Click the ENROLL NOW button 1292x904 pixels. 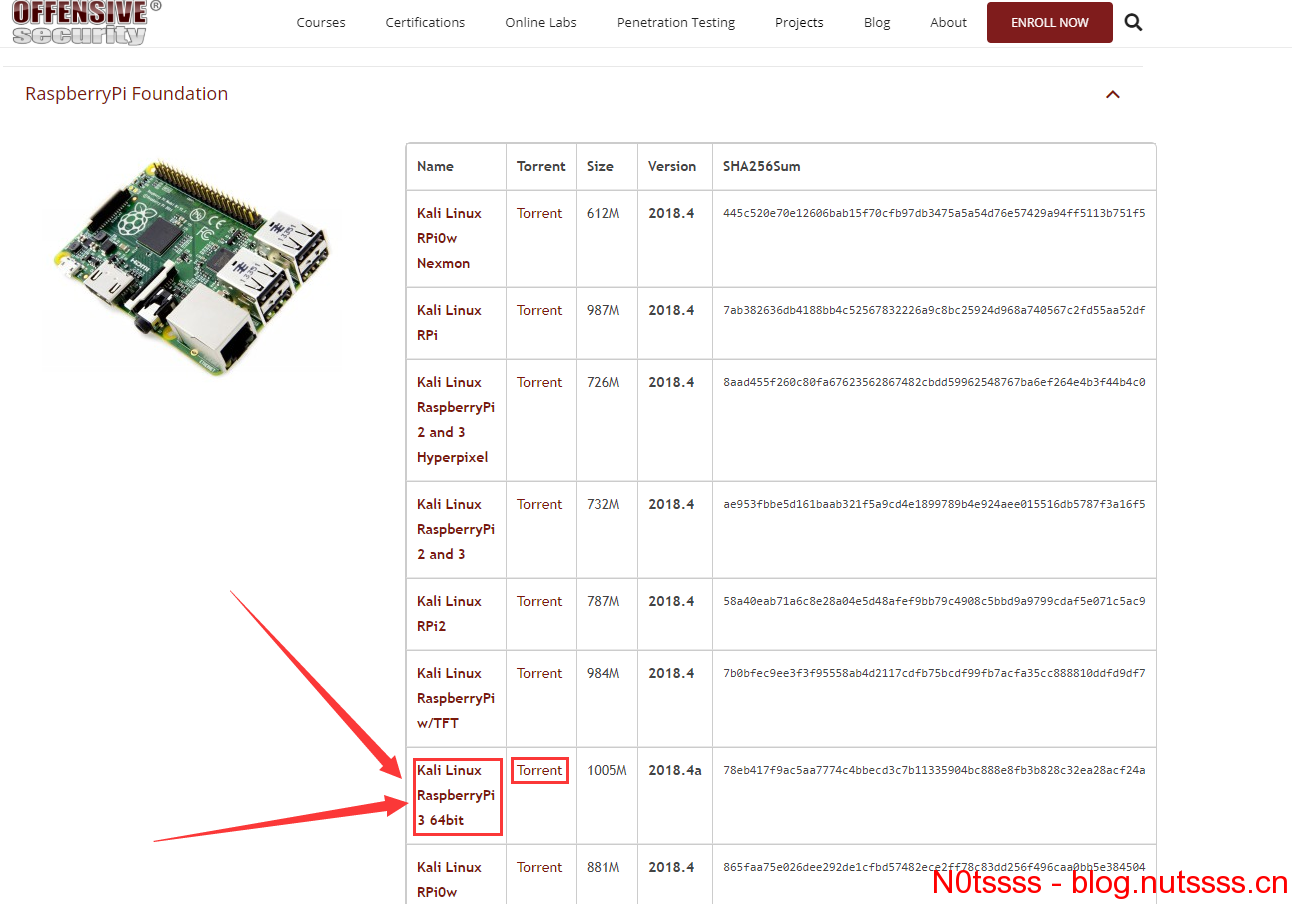pyautogui.click(x=1050, y=22)
